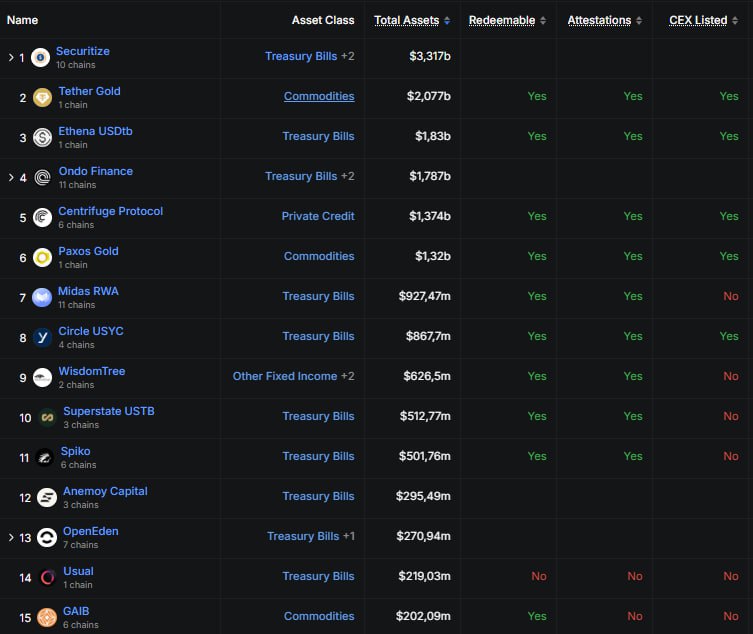The image size is (753, 634).
Task: Click WisdomTree's Other Fixed Income link
Action: [285, 376]
